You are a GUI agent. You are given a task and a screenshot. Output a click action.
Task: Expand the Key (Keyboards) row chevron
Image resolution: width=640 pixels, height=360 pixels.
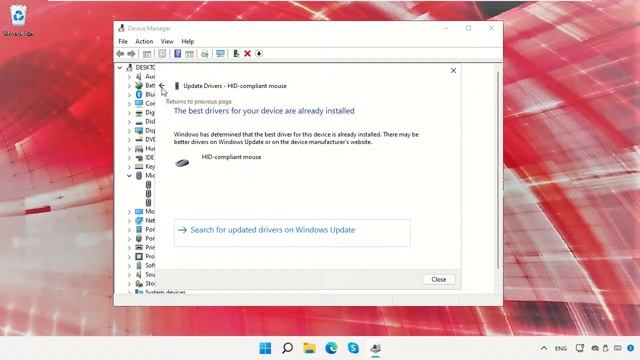(129, 167)
